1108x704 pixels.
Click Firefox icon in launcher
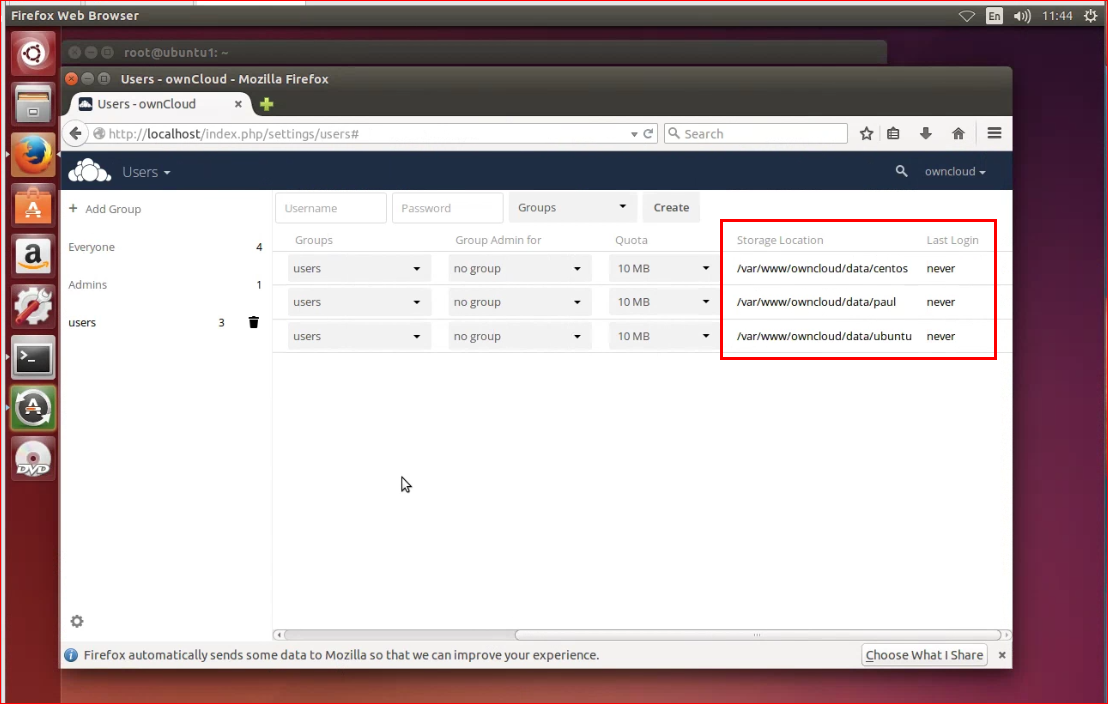coord(33,155)
